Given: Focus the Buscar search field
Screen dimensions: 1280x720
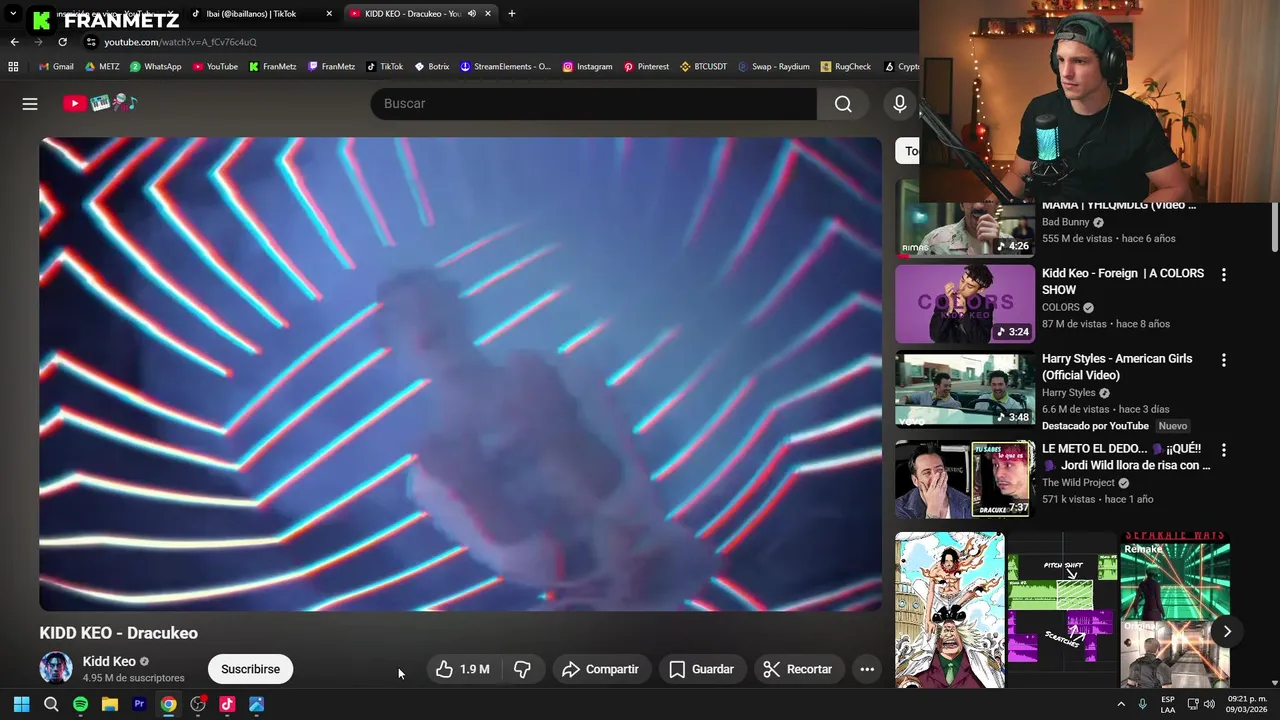Looking at the screenshot, I should (x=594, y=104).
